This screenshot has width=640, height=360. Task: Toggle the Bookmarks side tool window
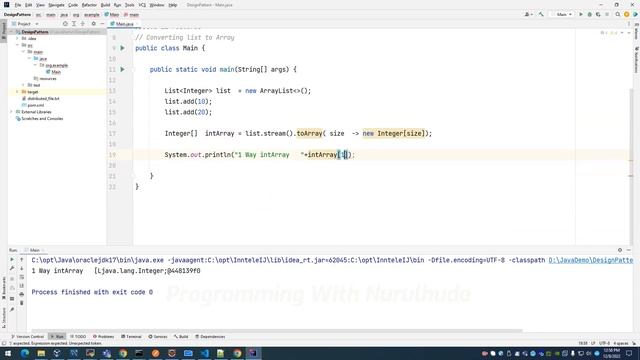click(x=4, y=287)
